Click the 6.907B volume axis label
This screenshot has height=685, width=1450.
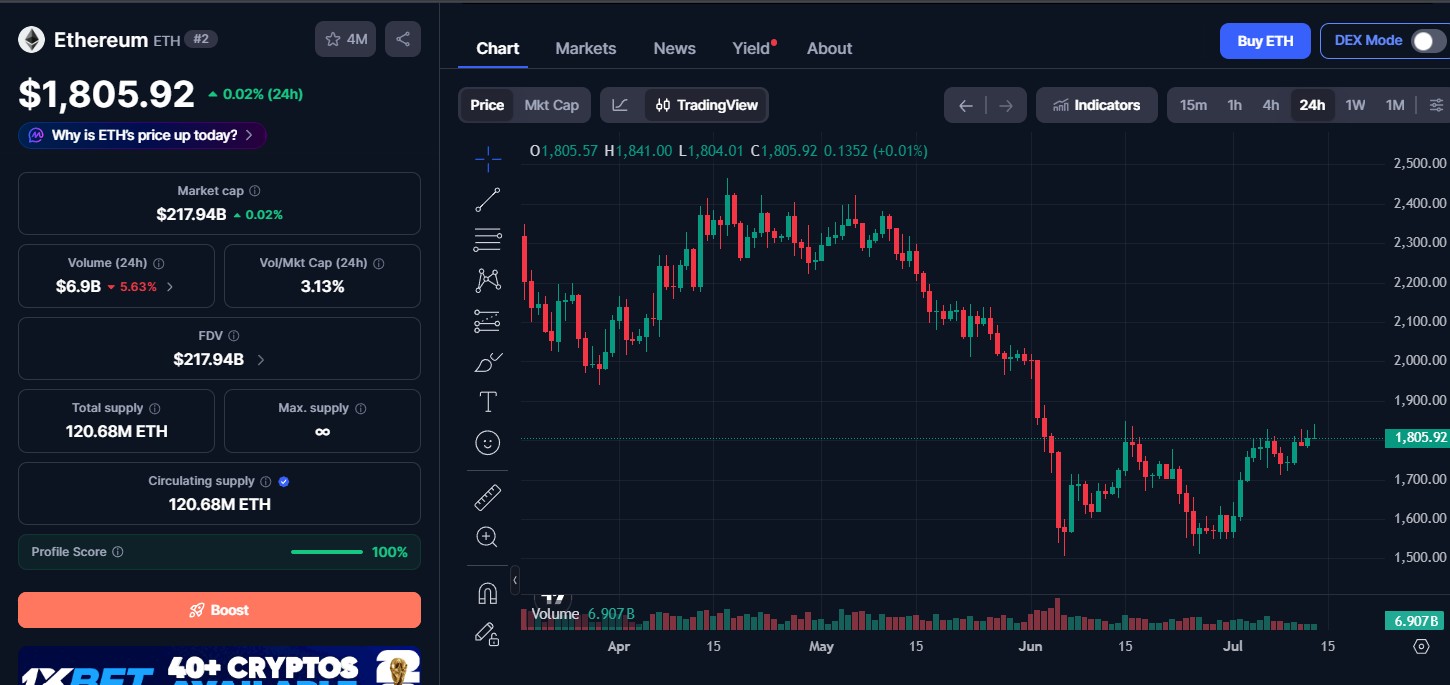(1416, 621)
